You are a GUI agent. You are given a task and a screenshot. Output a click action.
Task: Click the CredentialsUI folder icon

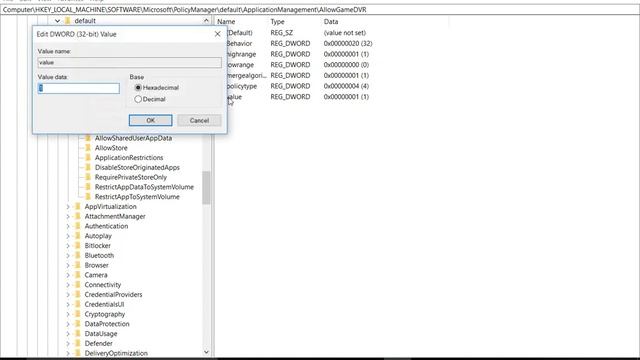(x=78, y=304)
